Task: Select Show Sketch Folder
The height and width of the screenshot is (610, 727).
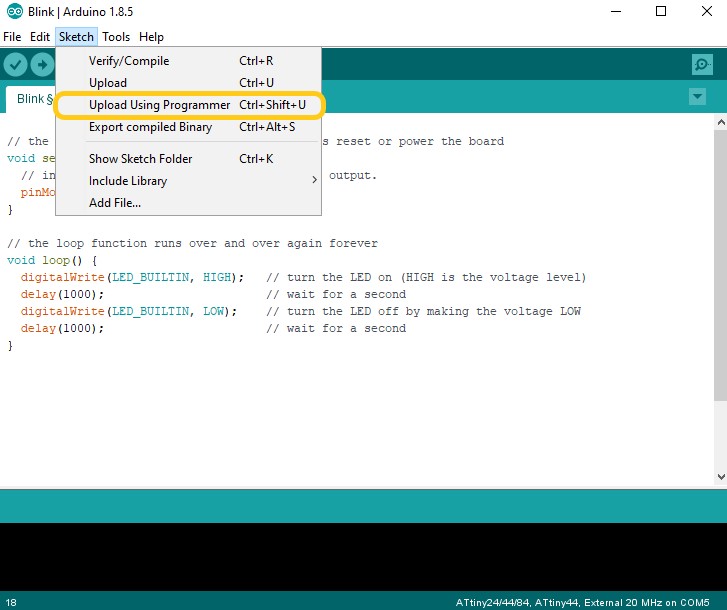Action: coord(188,159)
